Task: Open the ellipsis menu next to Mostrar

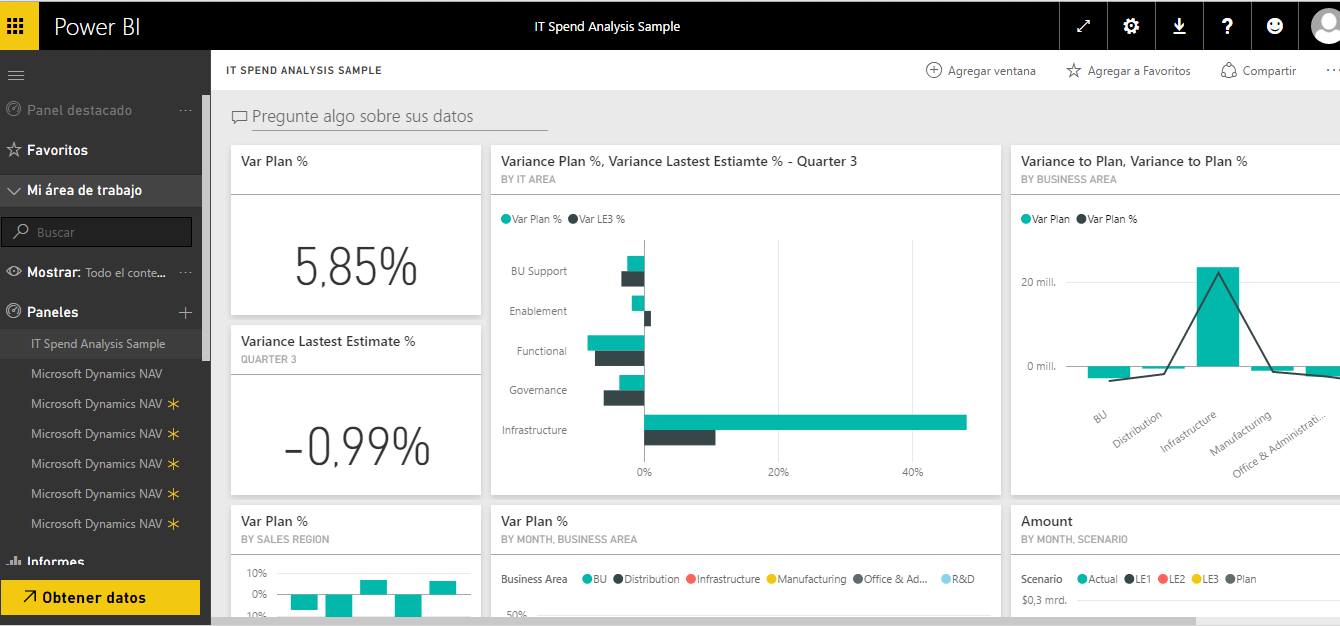Action: (185, 271)
